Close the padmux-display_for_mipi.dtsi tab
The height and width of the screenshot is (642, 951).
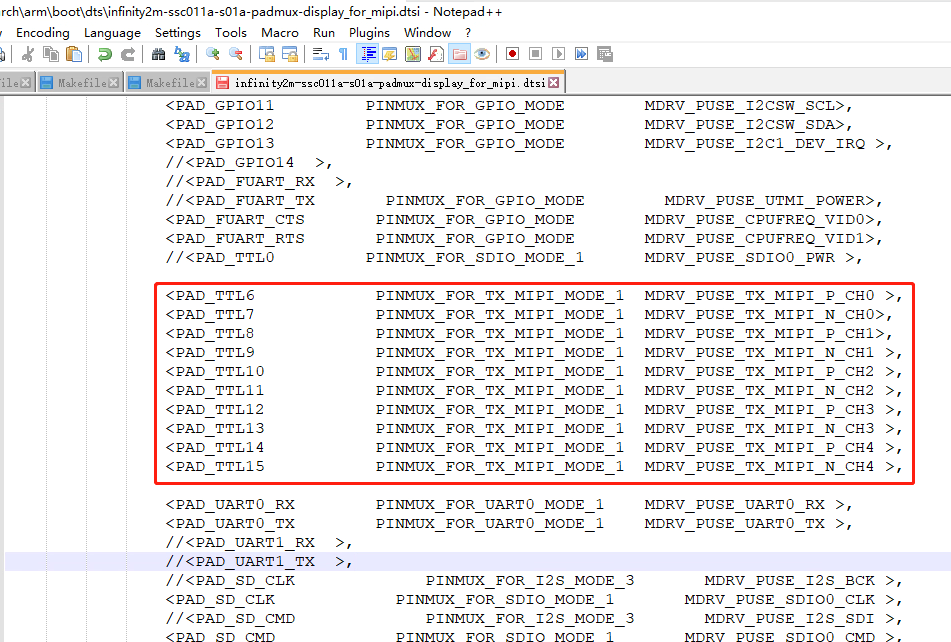[x=555, y=83]
